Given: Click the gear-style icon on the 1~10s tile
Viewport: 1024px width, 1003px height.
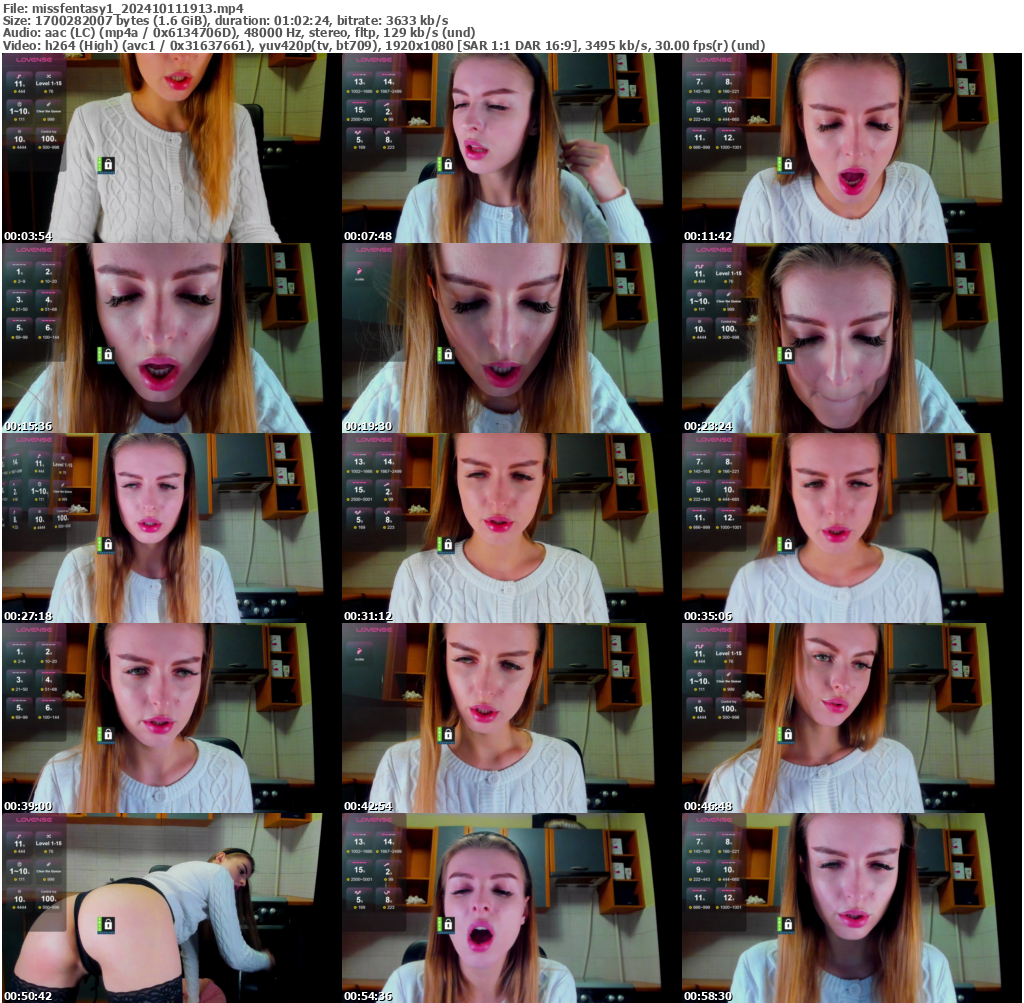Looking at the screenshot, I should coord(20,104).
